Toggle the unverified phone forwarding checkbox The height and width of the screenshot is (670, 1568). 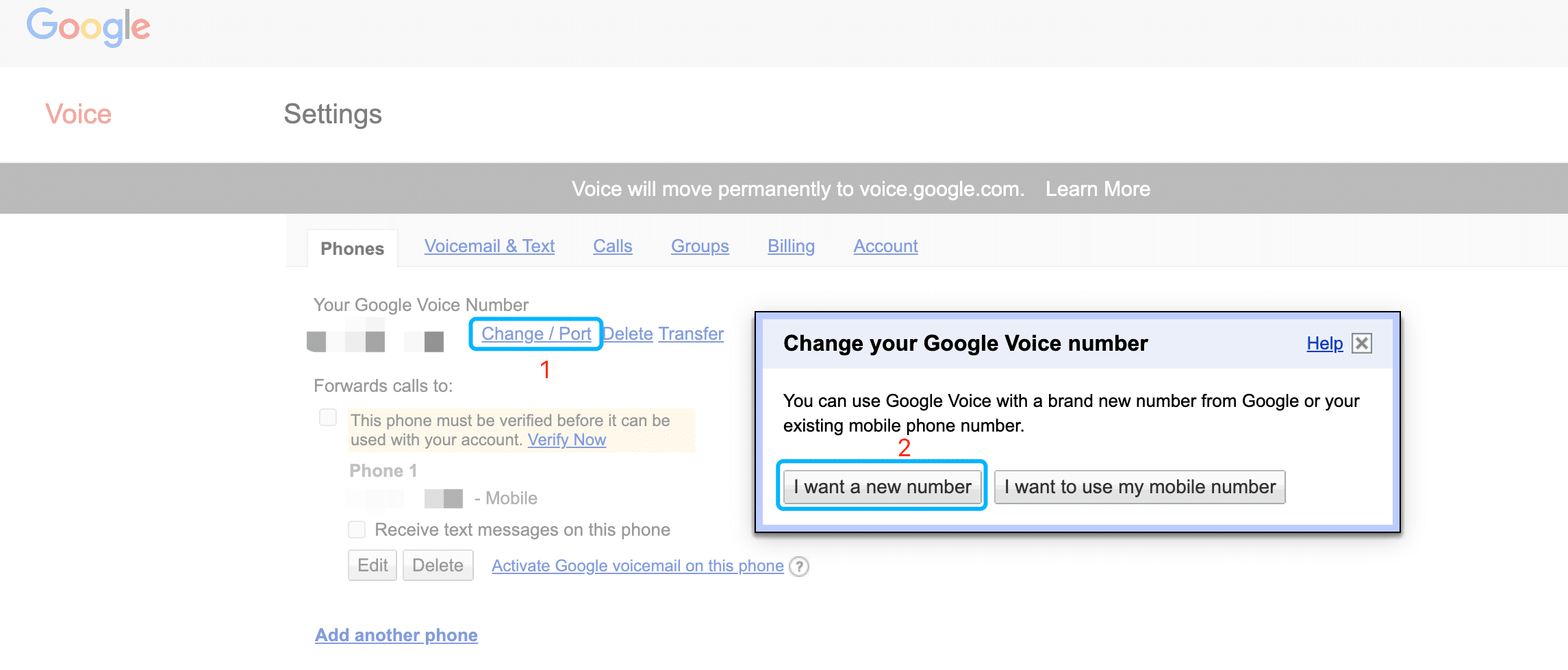[x=328, y=417]
